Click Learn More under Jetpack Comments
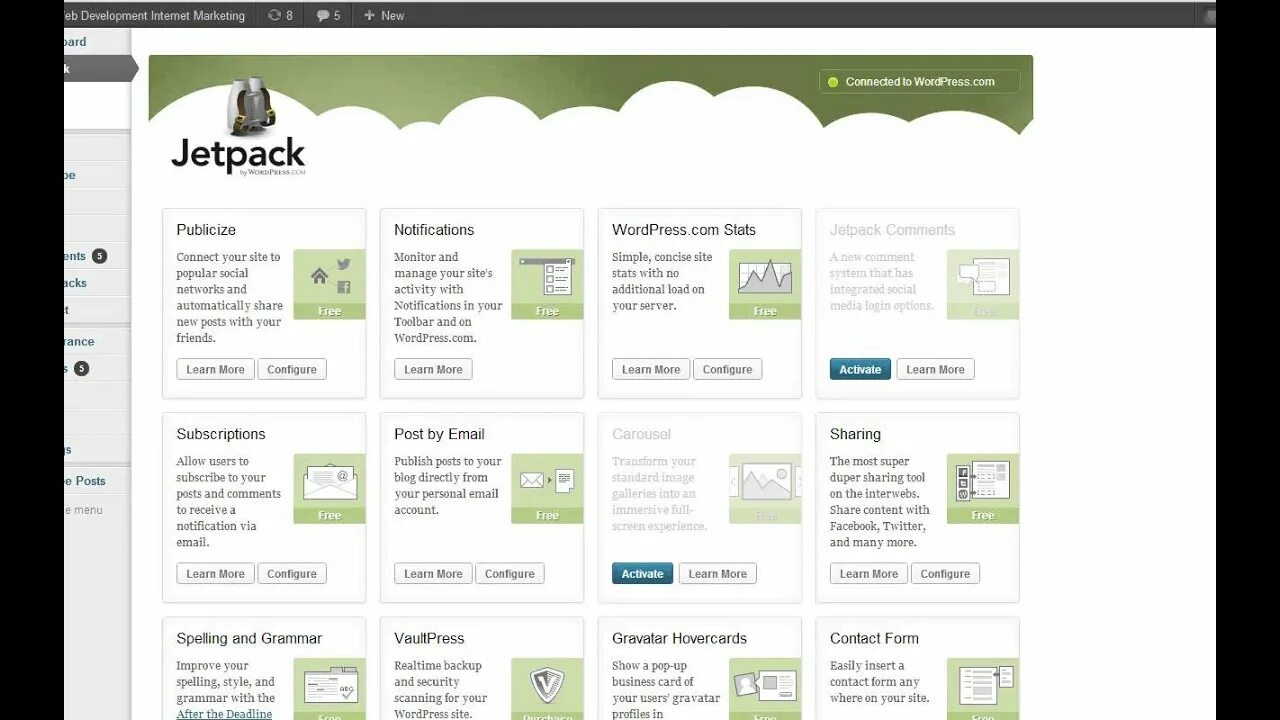The height and width of the screenshot is (720, 1280). pos(935,369)
